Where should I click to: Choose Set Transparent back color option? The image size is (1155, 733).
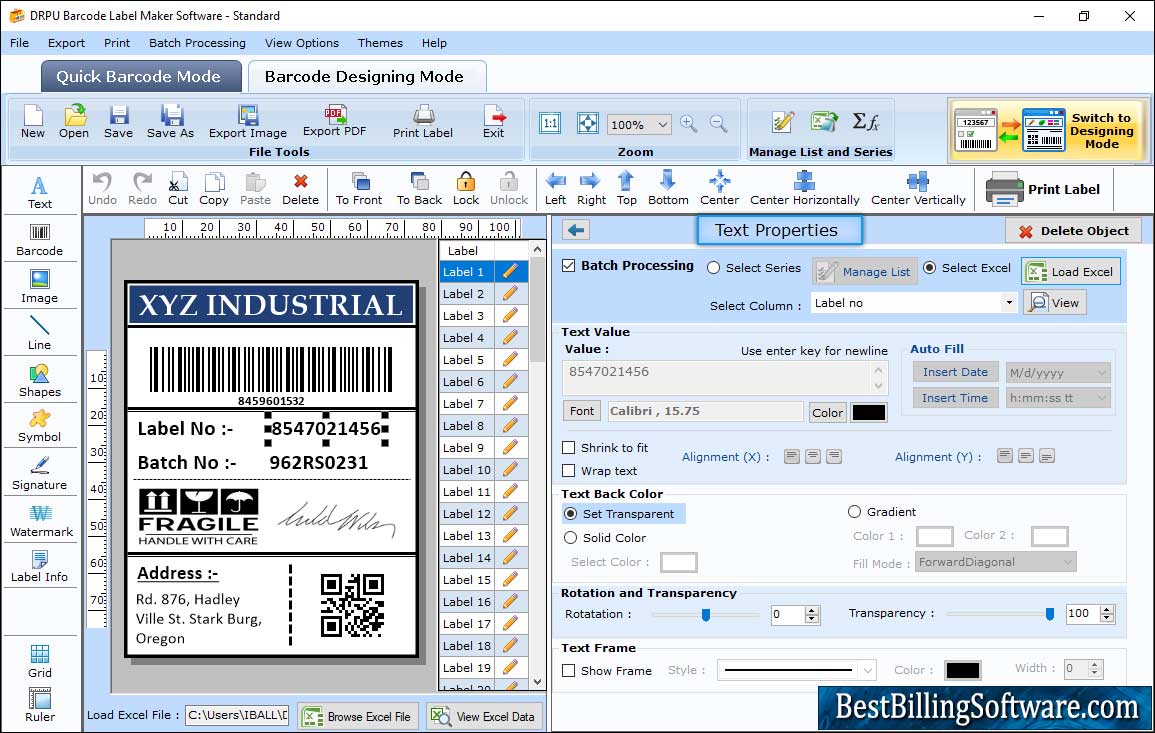[x=570, y=514]
